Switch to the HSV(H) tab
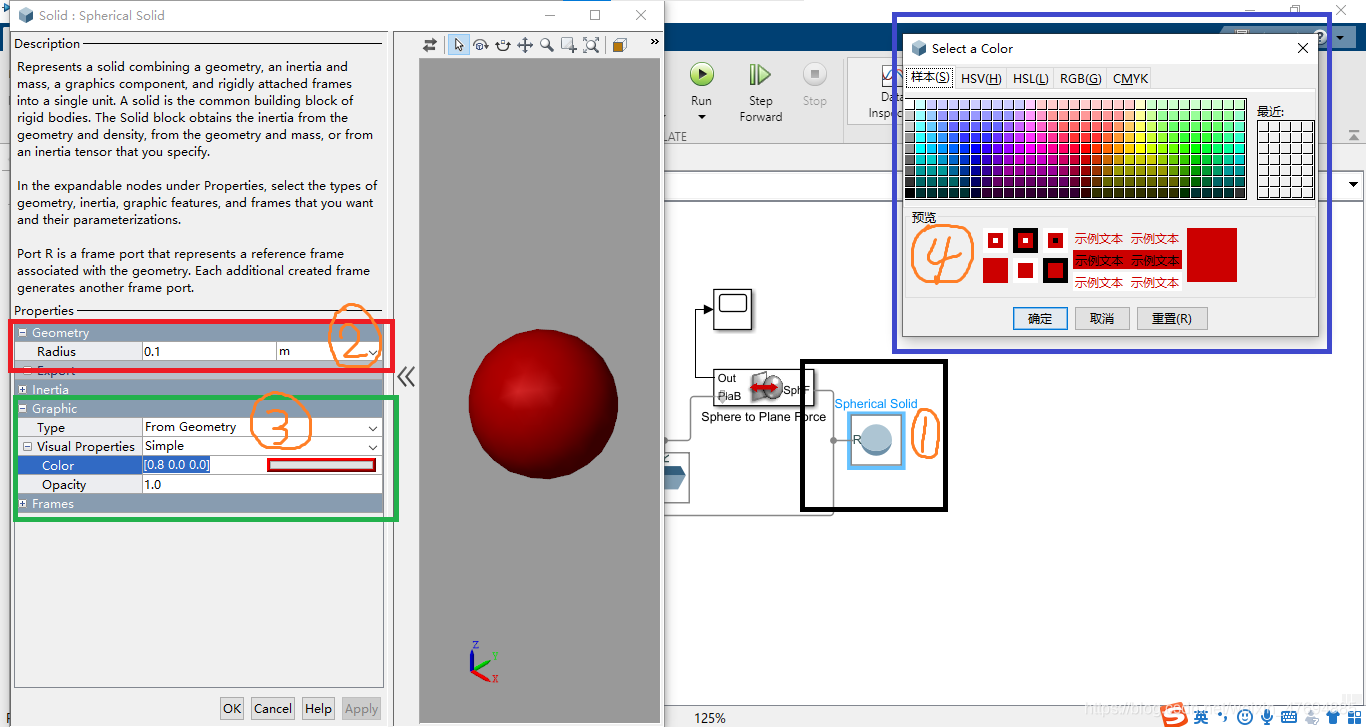The image size is (1366, 727). pyautogui.click(x=981, y=78)
